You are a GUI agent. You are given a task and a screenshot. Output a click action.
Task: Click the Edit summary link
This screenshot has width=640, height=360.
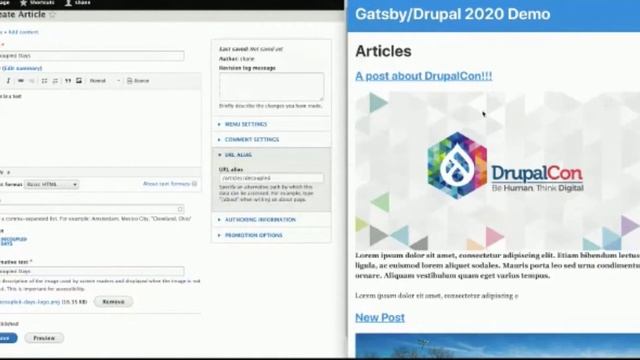22,68
